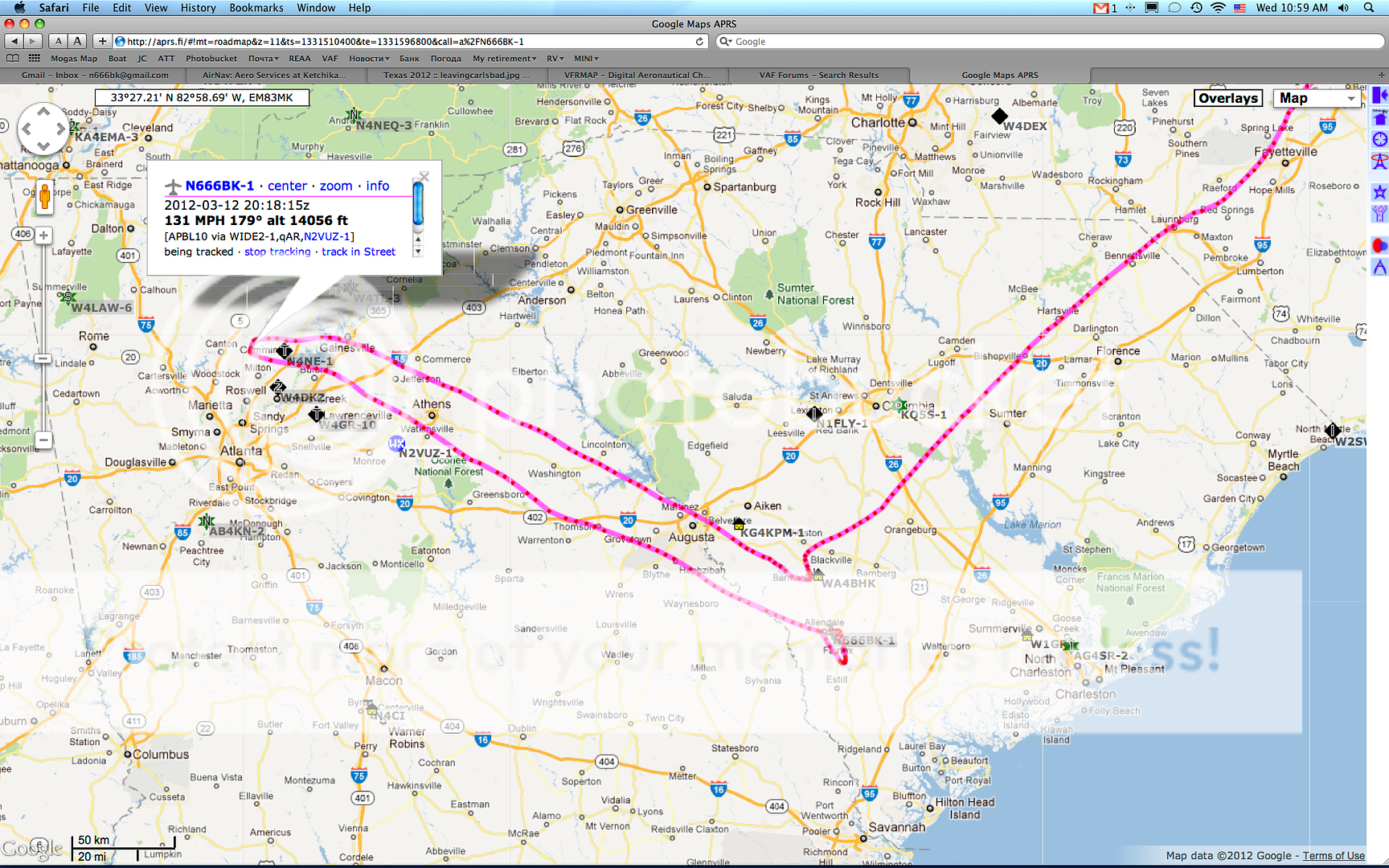Open the Overlays selector
Screen dimensions: 1389x868
pyautogui.click(x=1227, y=98)
